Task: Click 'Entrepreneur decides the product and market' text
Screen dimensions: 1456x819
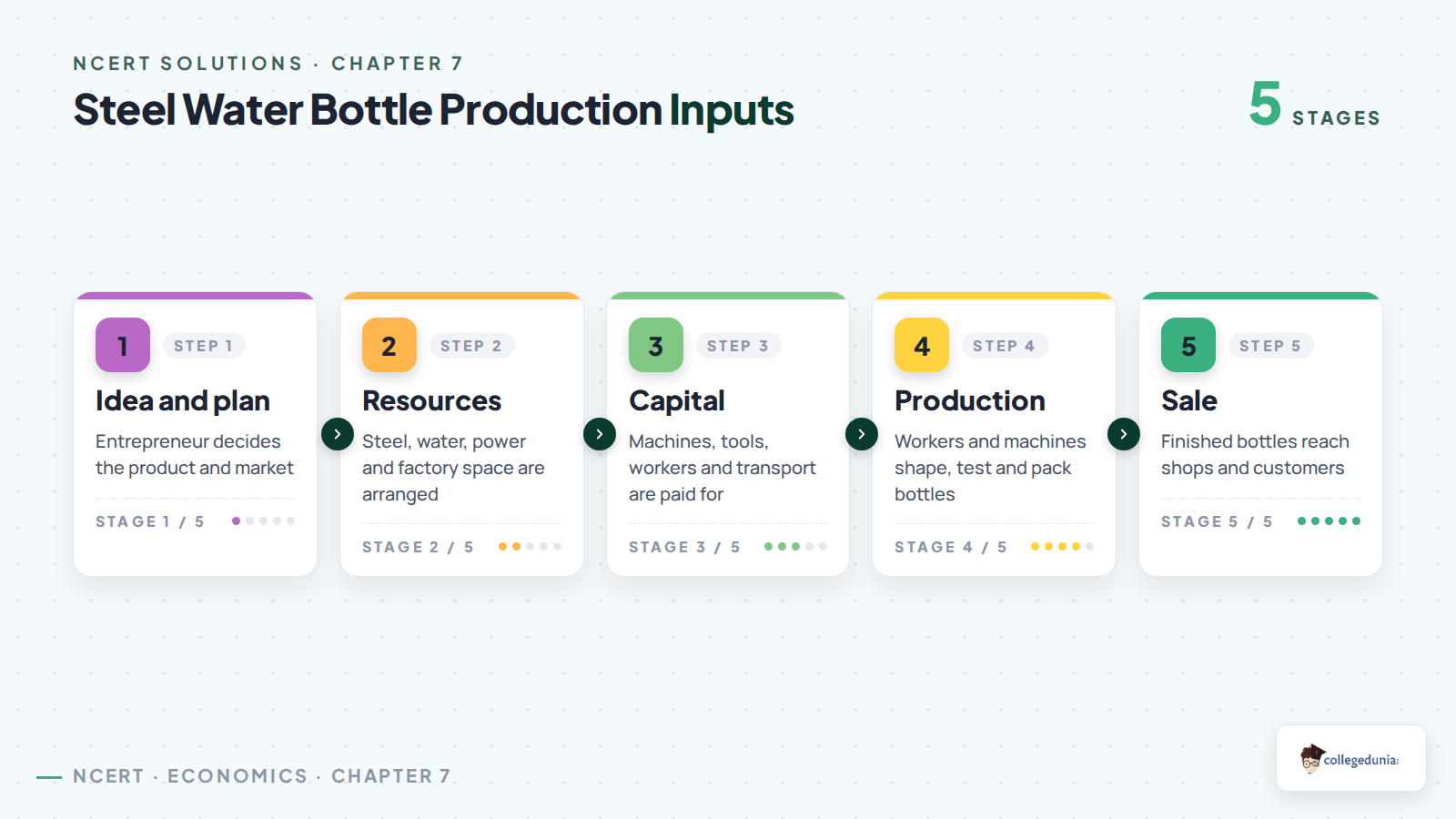Action: pyautogui.click(x=195, y=455)
